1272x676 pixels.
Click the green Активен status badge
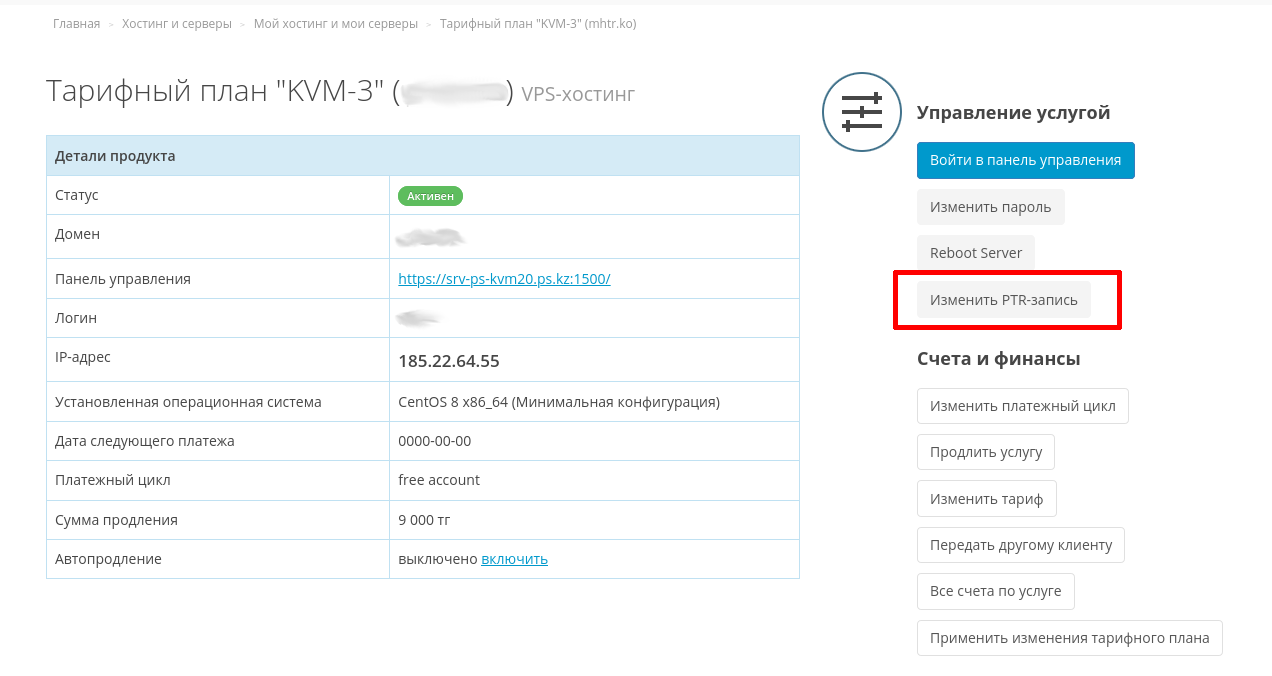[430, 196]
